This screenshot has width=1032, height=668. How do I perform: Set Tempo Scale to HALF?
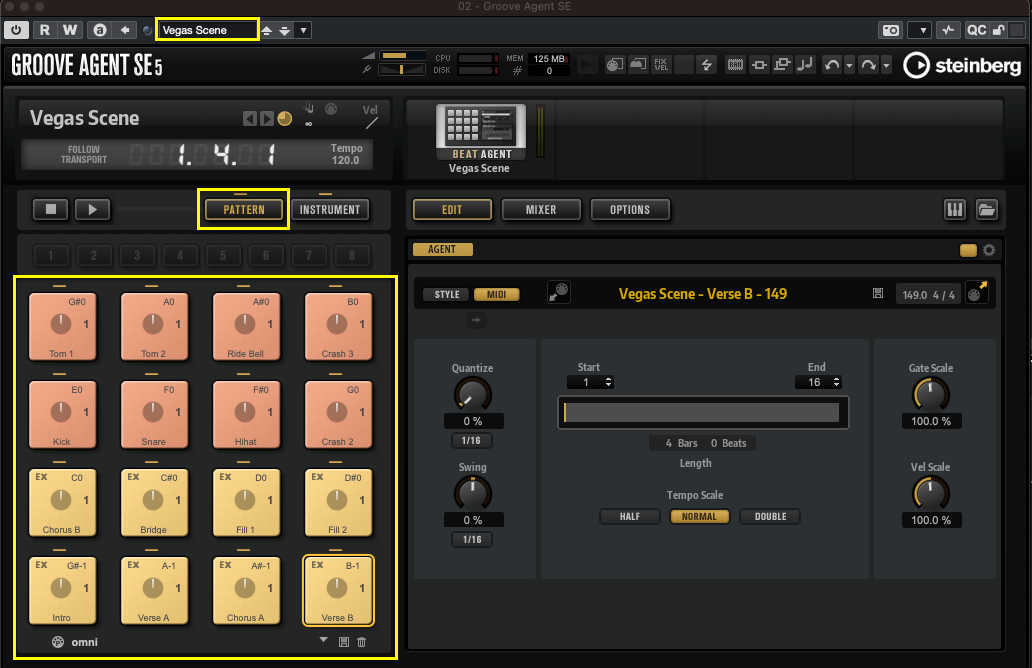click(630, 517)
